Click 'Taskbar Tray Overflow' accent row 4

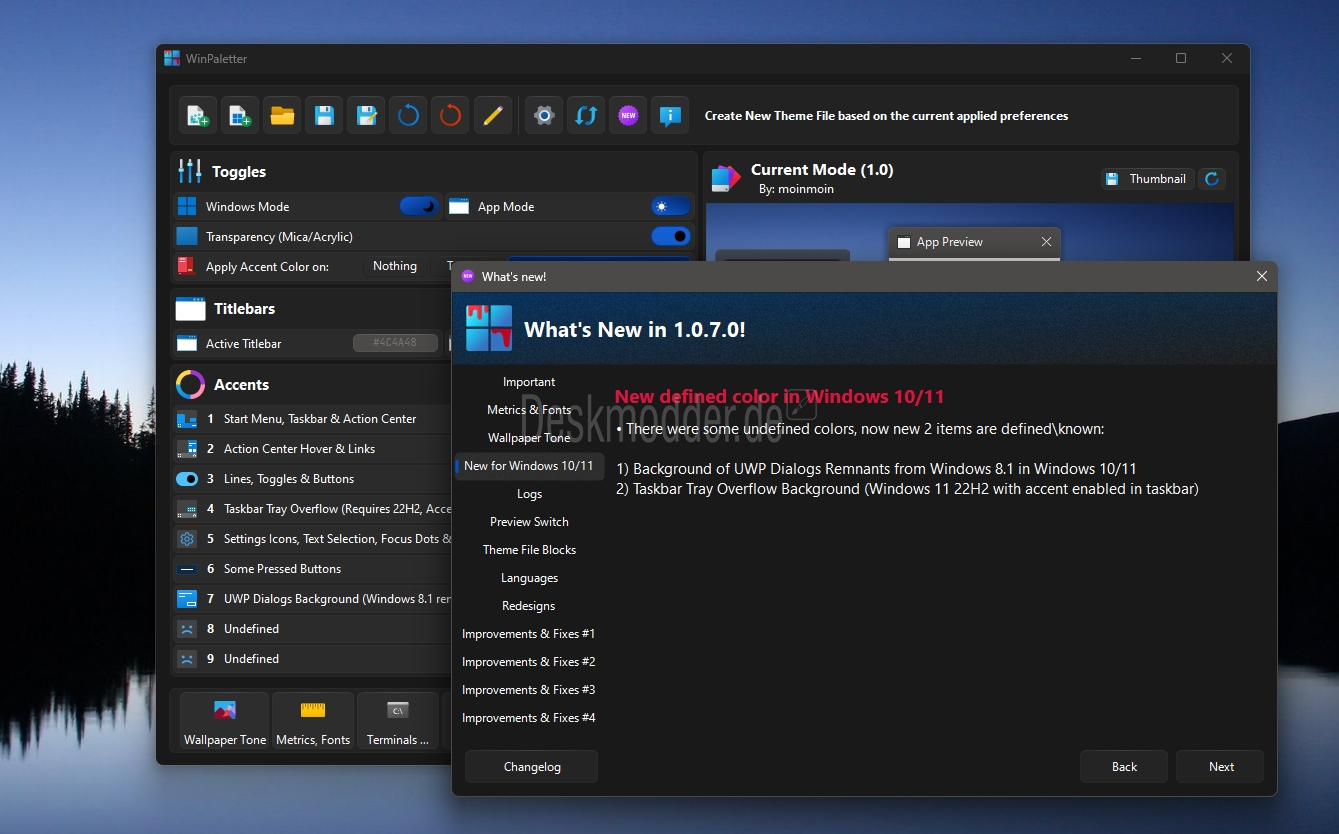click(313, 509)
